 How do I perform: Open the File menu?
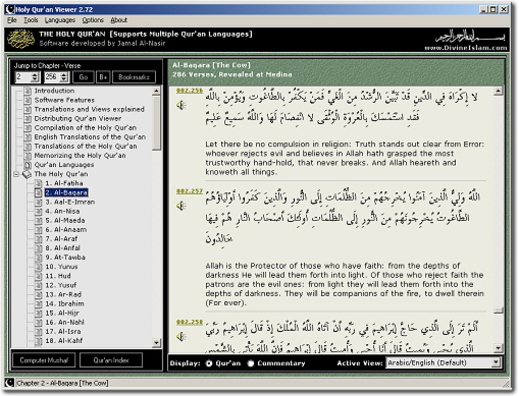coord(12,20)
